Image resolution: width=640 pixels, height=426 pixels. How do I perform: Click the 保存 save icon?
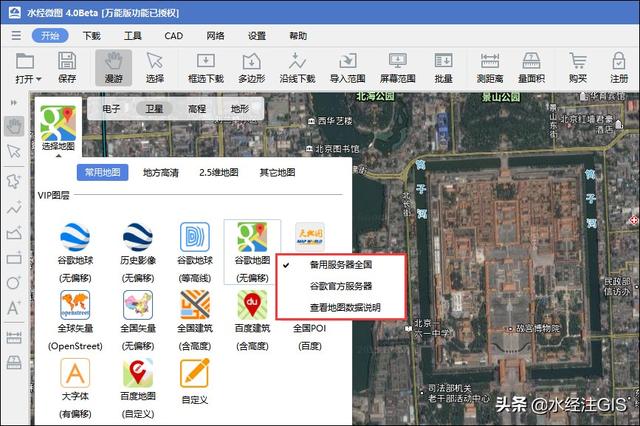(x=67, y=68)
